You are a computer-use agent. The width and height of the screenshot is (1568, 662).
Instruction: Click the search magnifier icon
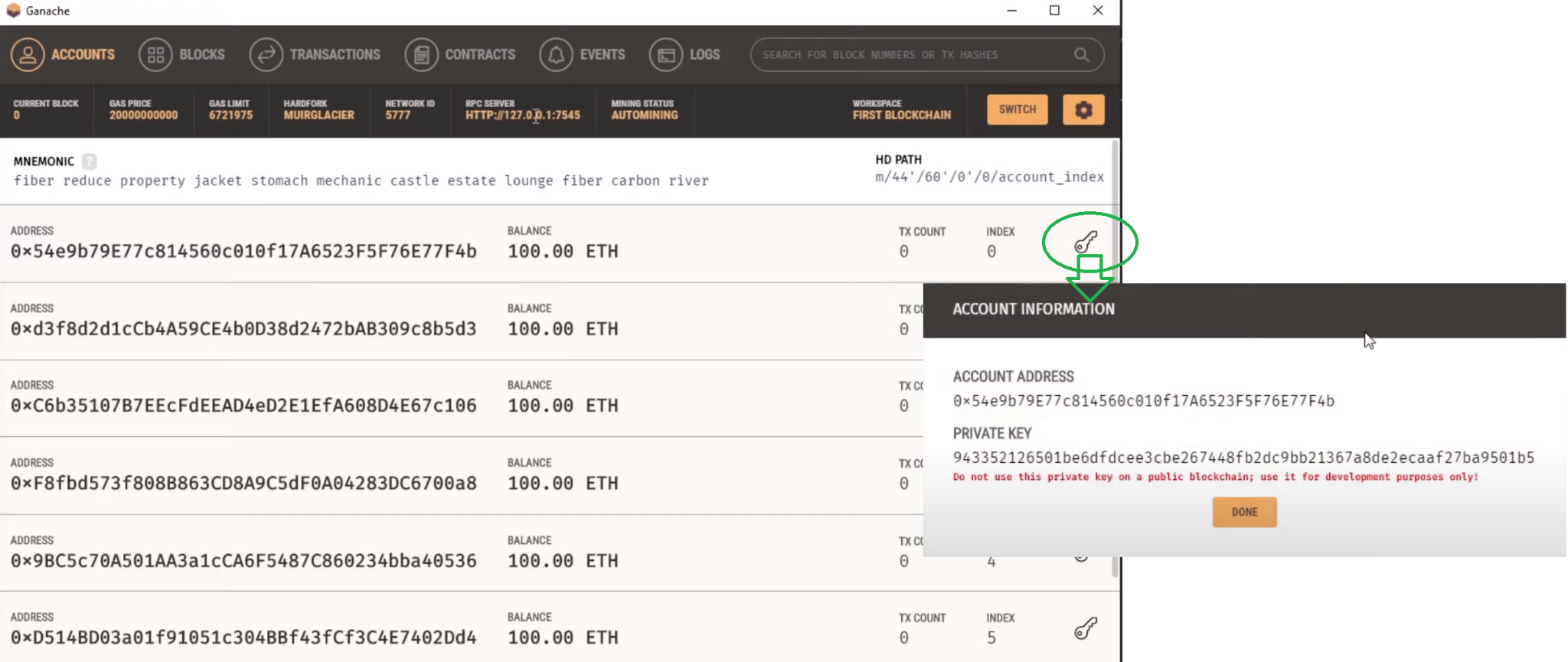pyautogui.click(x=1081, y=55)
